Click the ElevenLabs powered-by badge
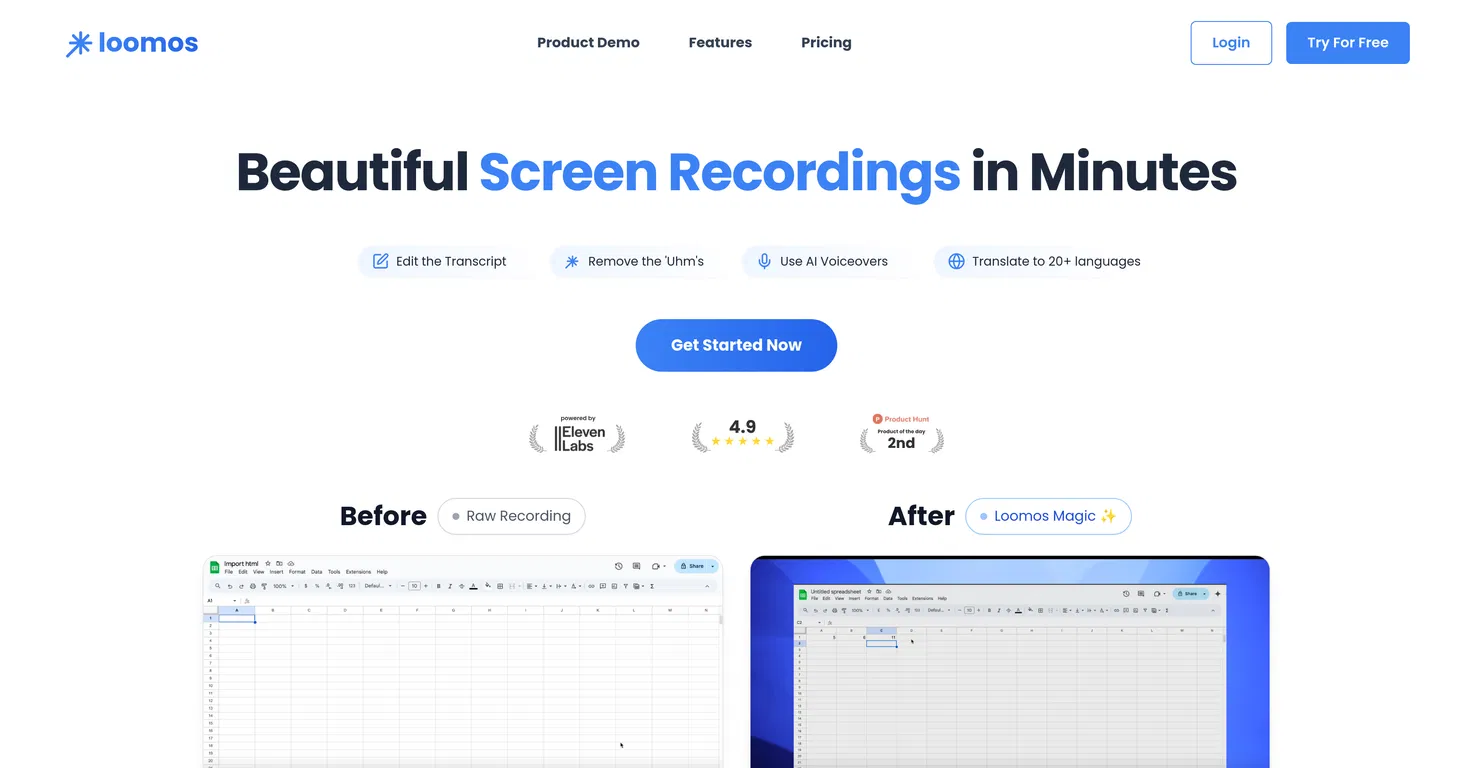1473x768 pixels. pyautogui.click(x=577, y=435)
